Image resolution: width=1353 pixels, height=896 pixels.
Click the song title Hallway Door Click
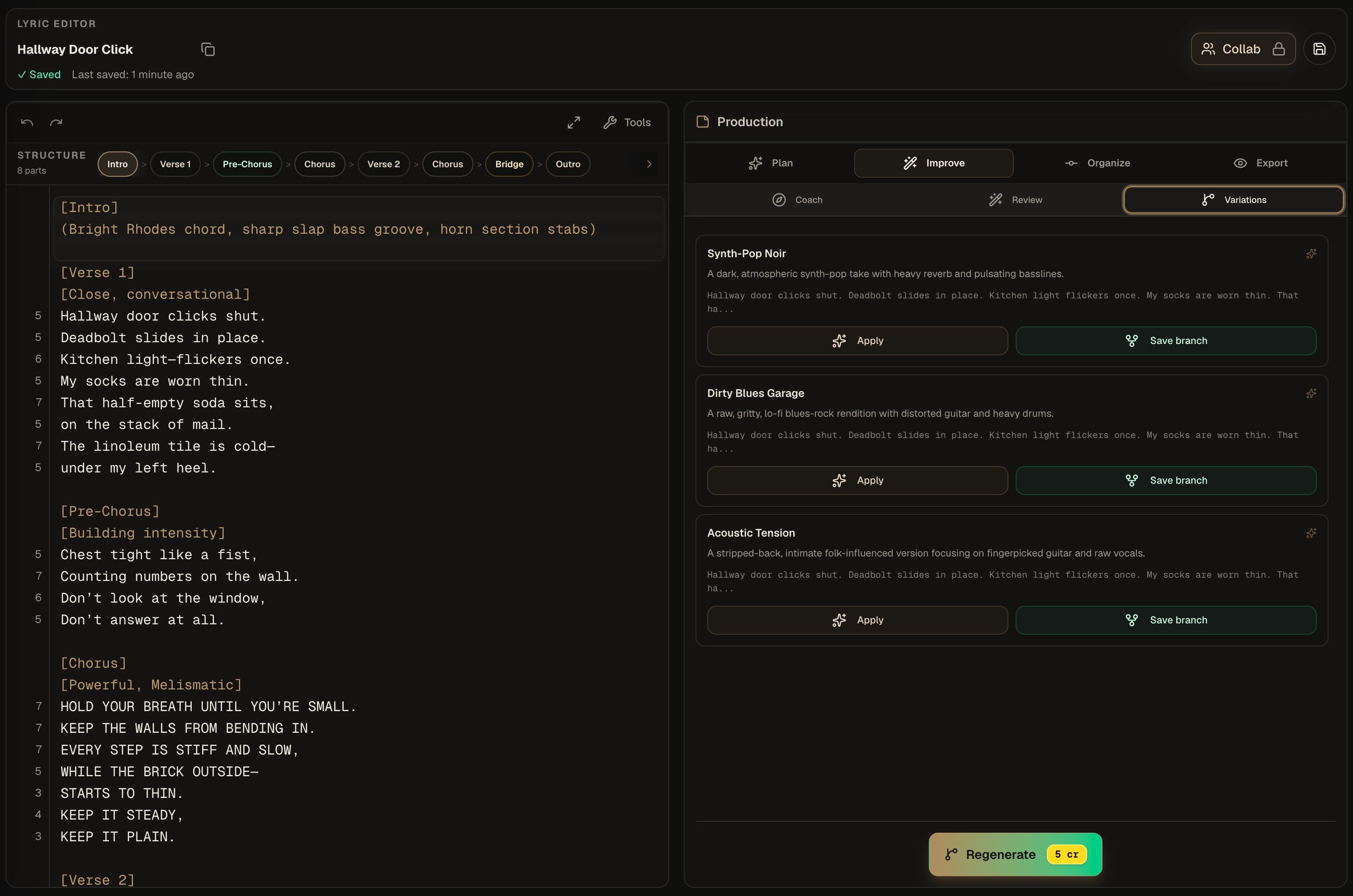75,50
